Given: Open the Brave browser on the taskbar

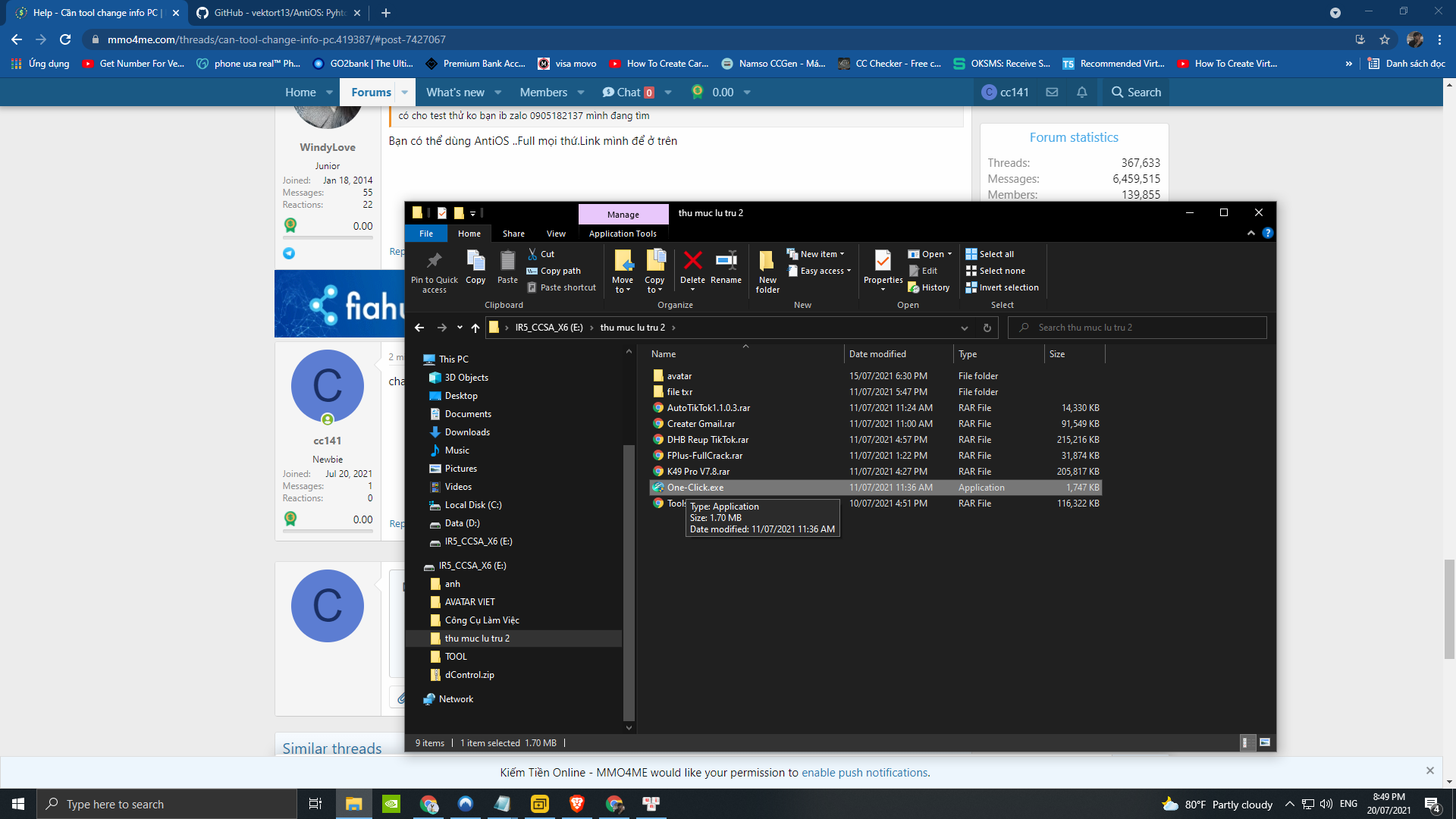Looking at the screenshot, I should 576,804.
